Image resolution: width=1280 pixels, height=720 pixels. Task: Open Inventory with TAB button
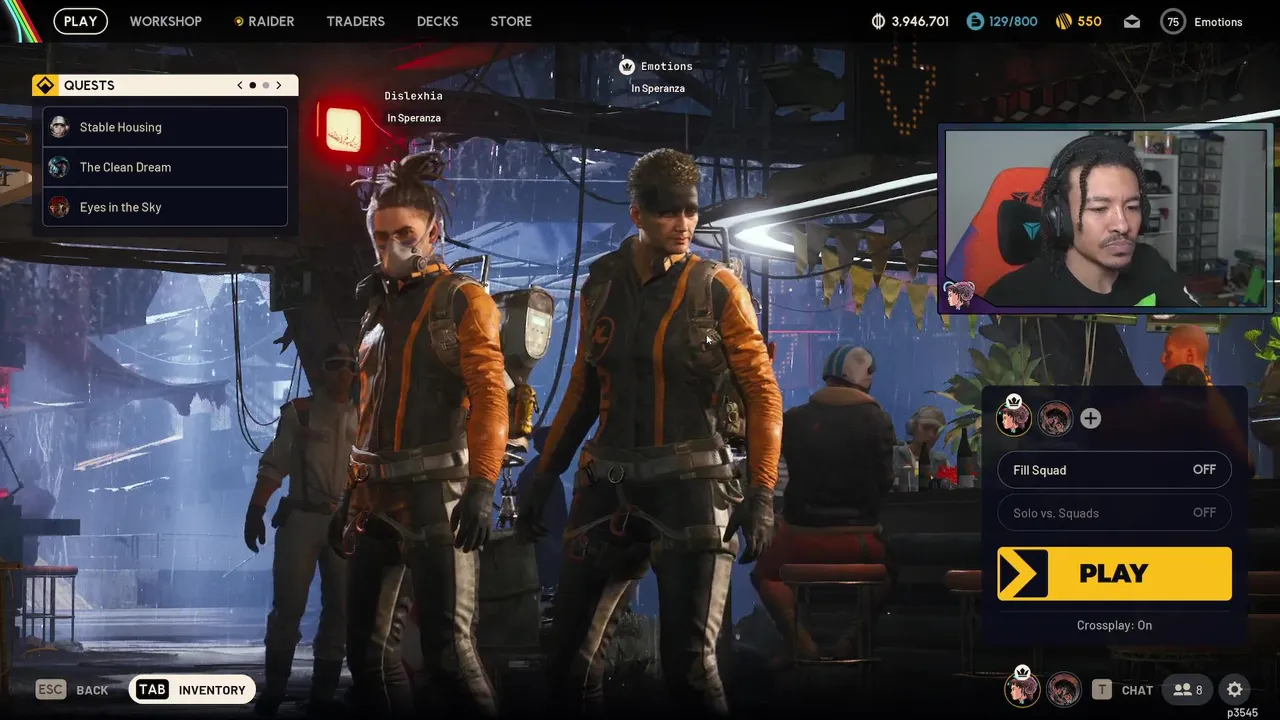(191, 690)
